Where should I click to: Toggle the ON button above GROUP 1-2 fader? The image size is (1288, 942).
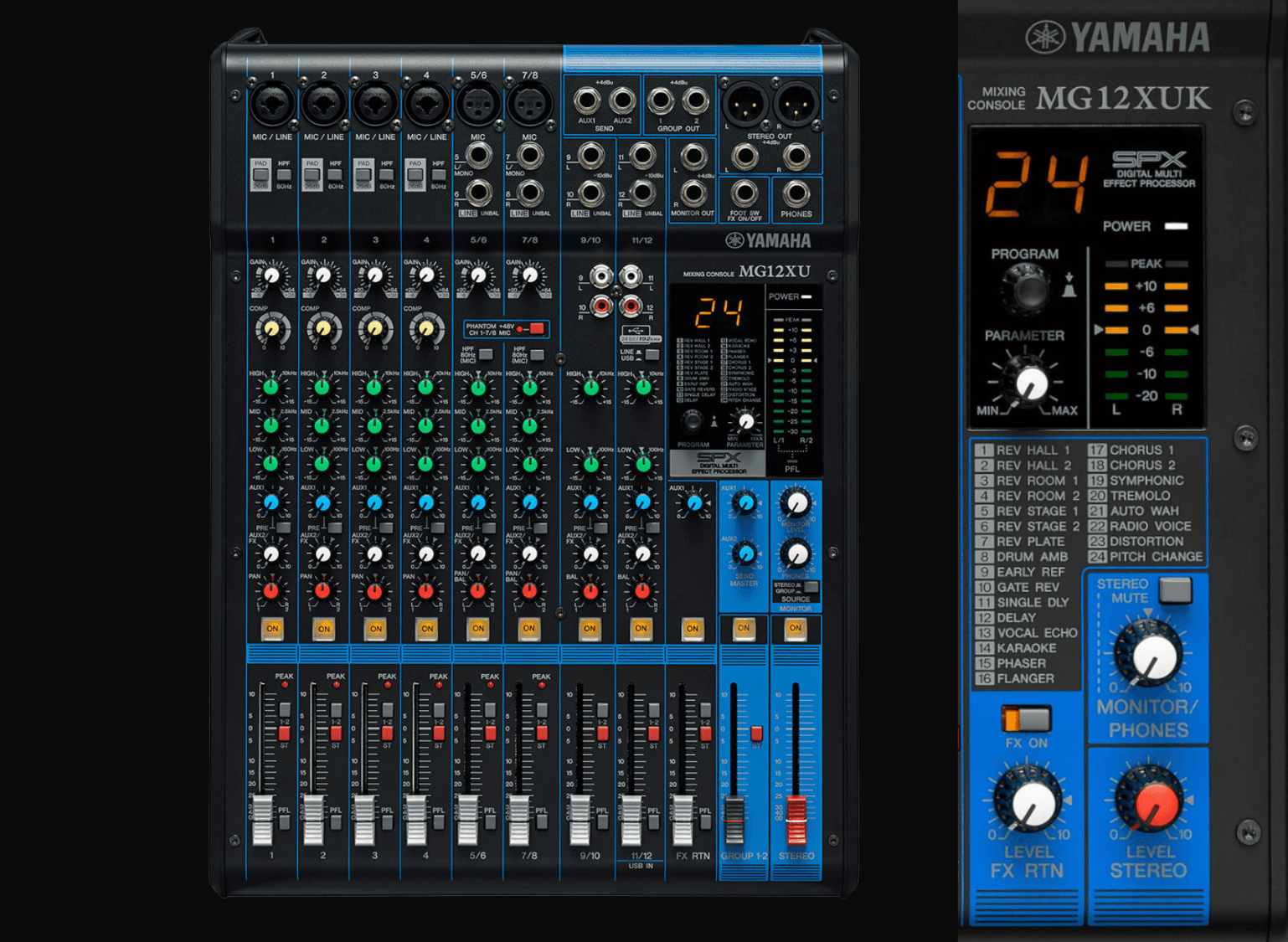point(744,628)
